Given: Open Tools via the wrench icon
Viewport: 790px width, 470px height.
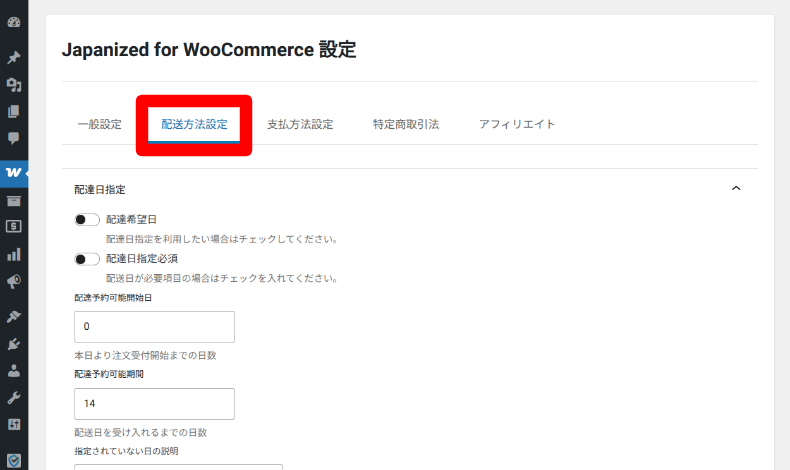Looking at the screenshot, I should [14, 397].
